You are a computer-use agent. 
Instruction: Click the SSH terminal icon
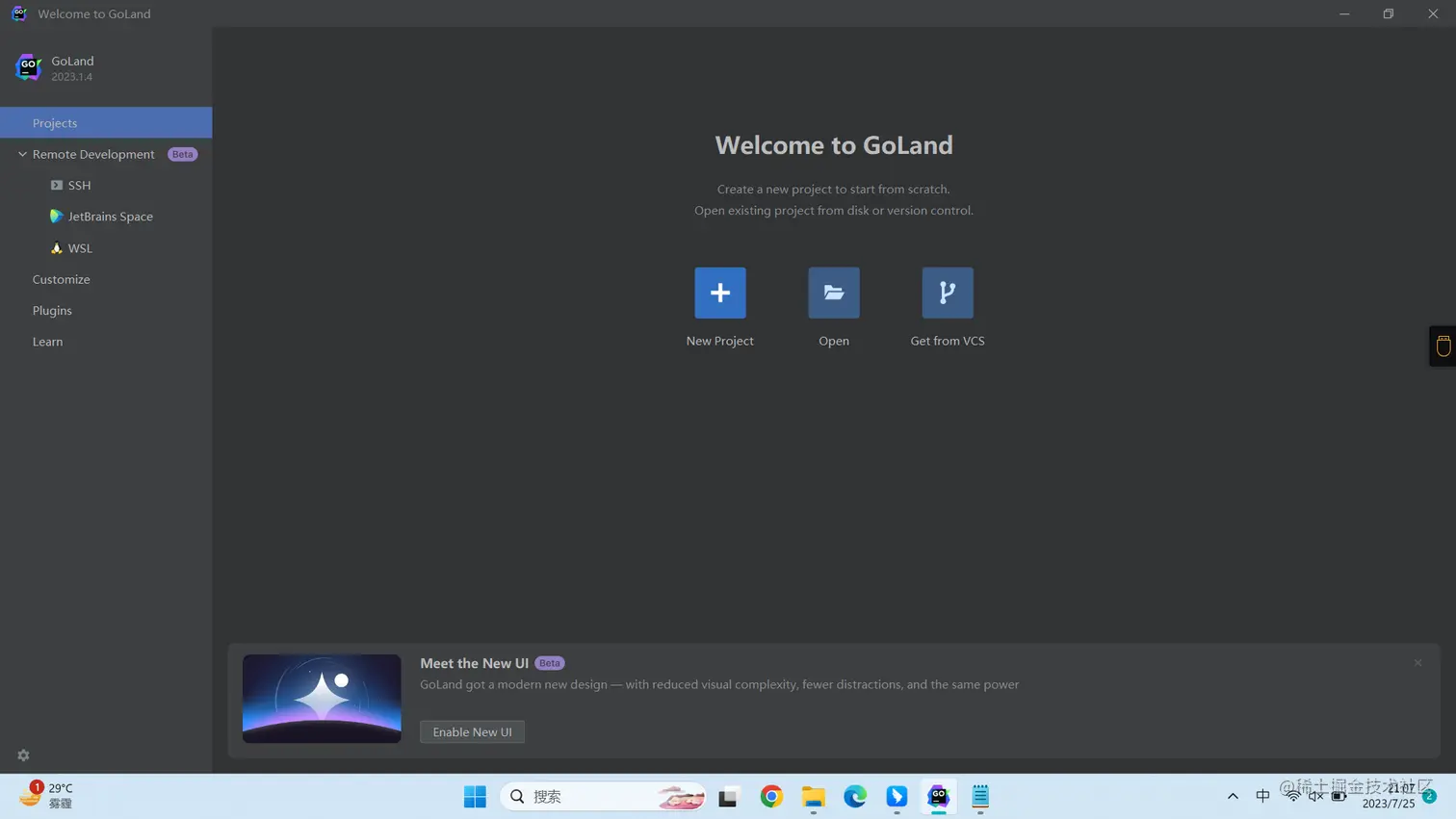click(x=57, y=185)
